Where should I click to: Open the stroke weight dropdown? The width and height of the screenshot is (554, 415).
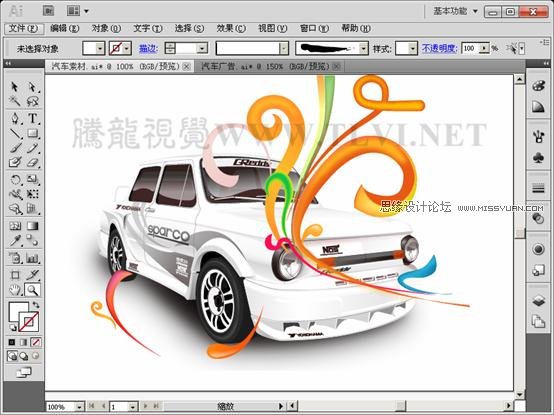click(202, 48)
